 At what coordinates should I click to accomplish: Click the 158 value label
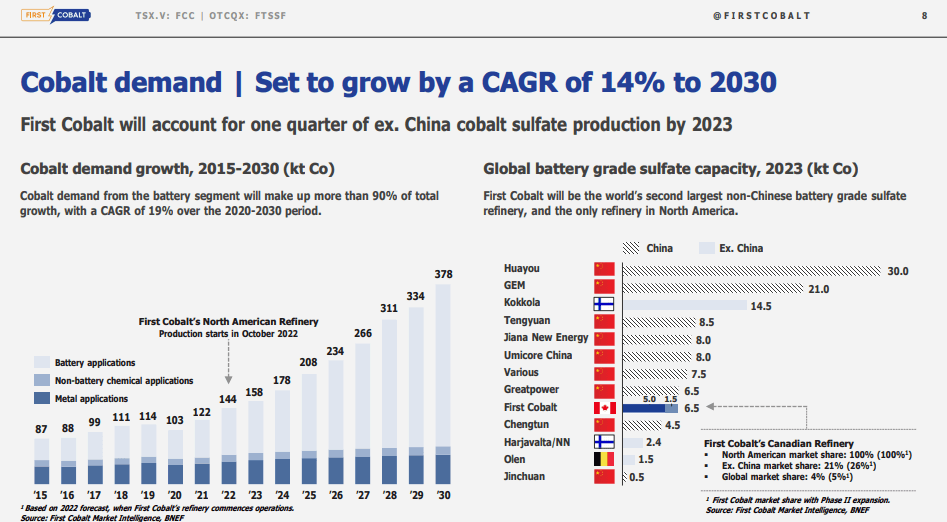pyautogui.click(x=254, y=392)
